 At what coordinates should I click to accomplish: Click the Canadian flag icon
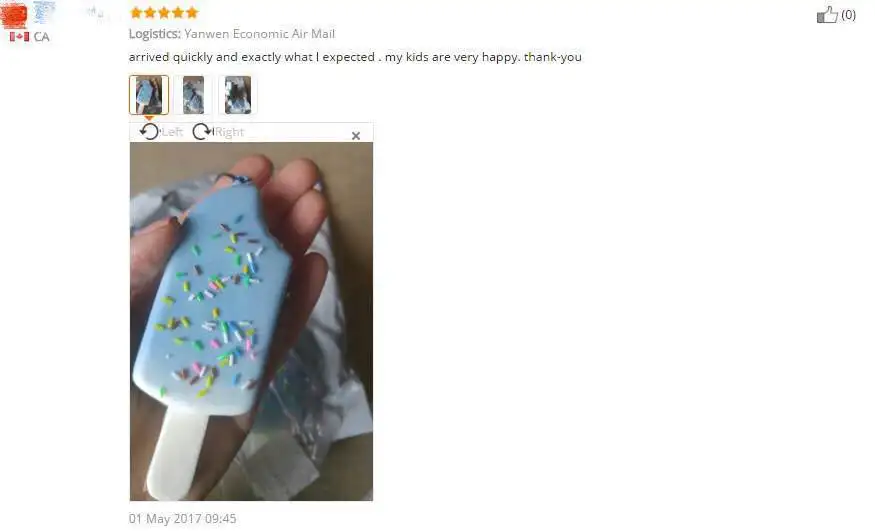(x=19, y=37)
